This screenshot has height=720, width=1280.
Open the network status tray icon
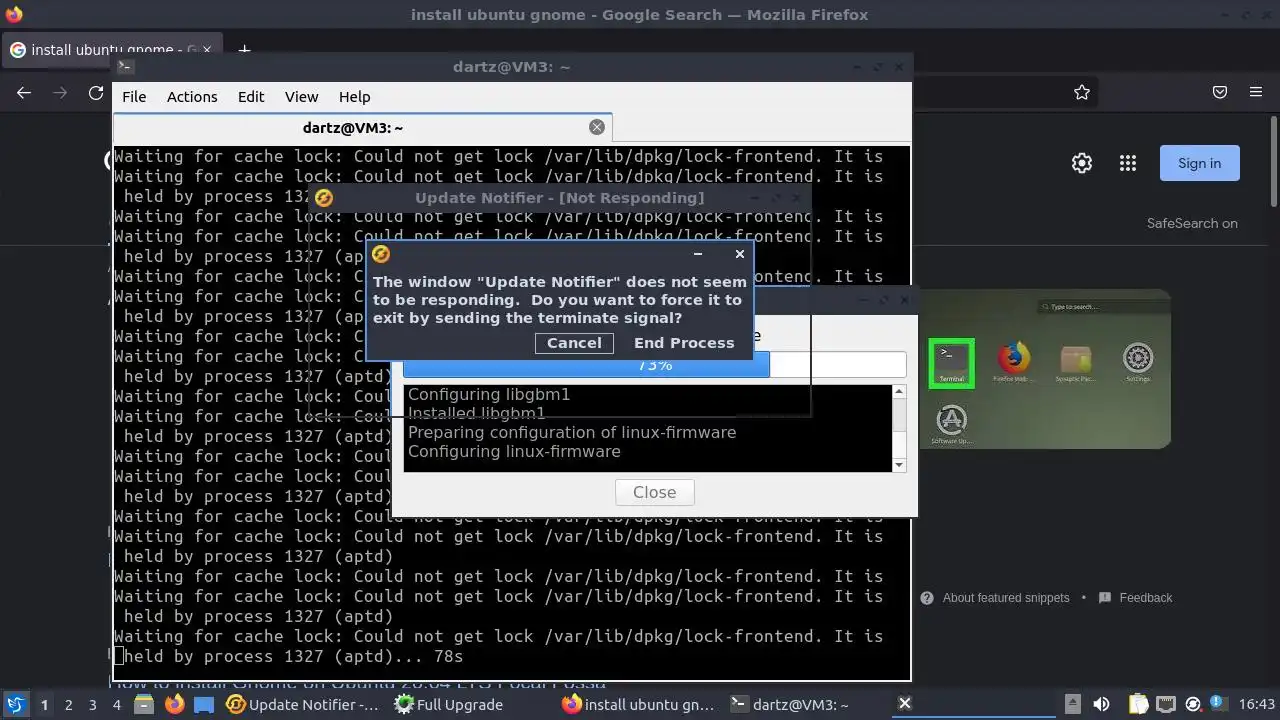[x=1166, y=704]
